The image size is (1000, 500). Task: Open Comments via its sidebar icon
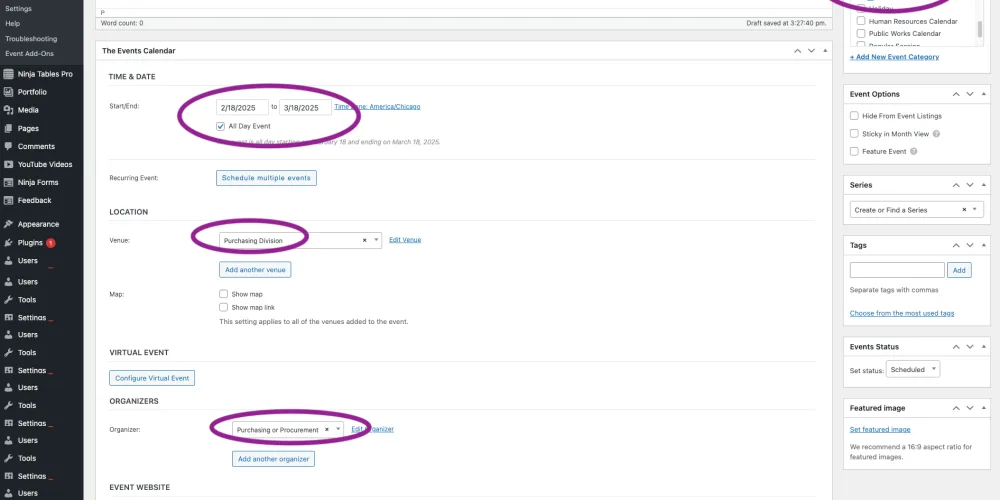pos(8,146)
